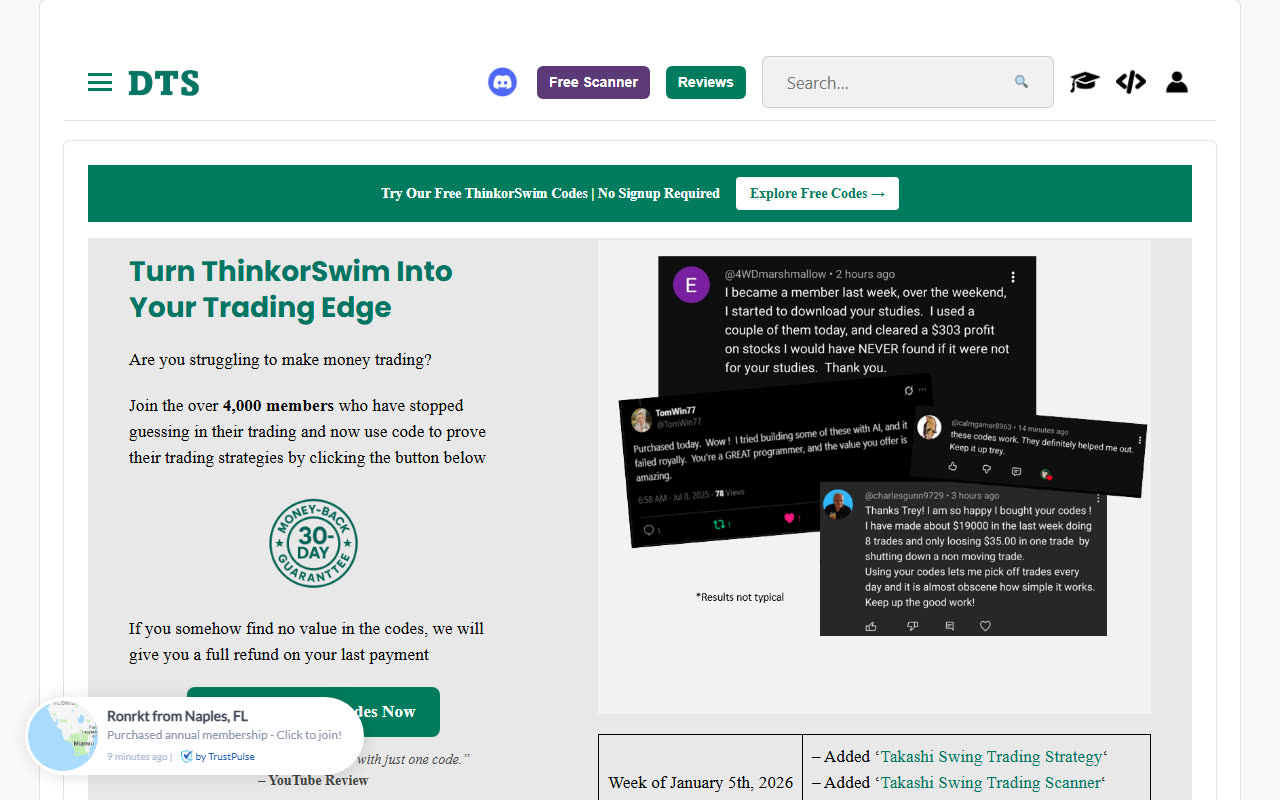
Task: Open Takashi Swing Trading Strategy link
Action: pos(991,757)
